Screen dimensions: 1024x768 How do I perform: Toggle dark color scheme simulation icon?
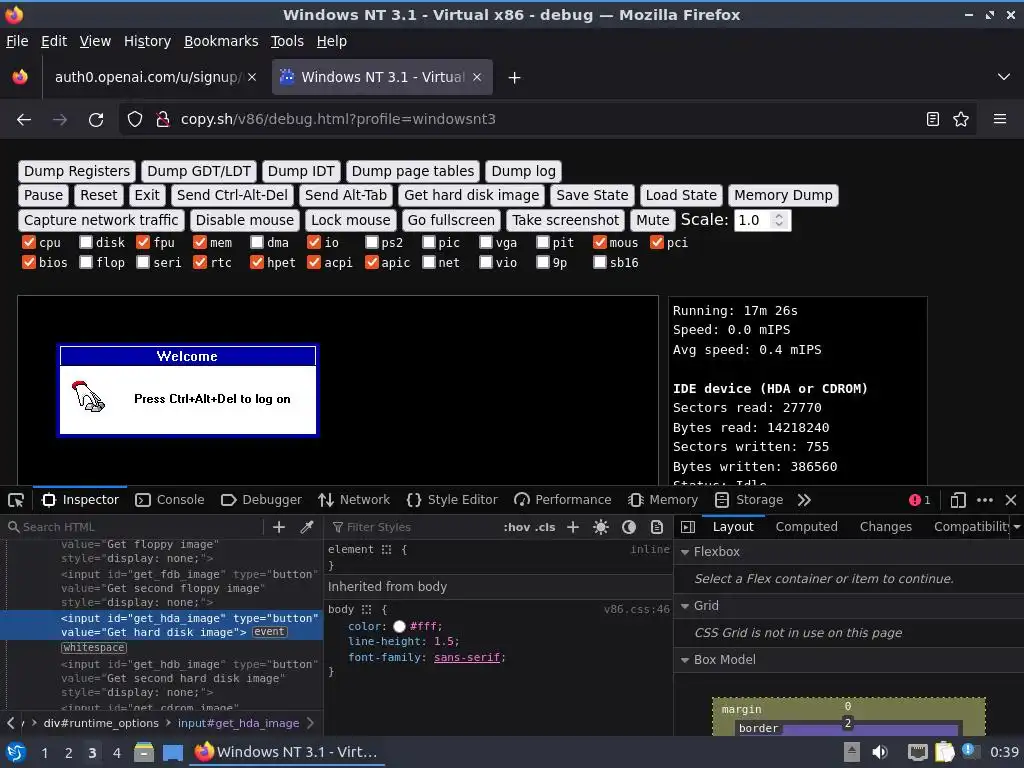pyautogui.click(x=629, y=527)
